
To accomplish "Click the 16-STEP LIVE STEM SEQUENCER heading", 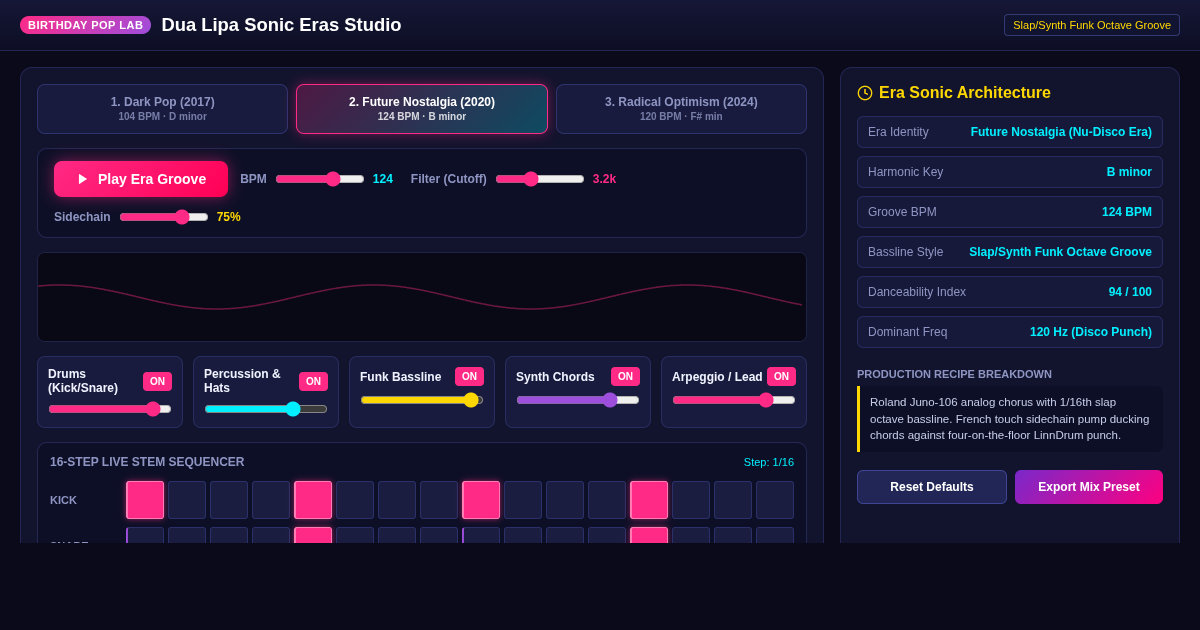I will [x=147, y=462].
